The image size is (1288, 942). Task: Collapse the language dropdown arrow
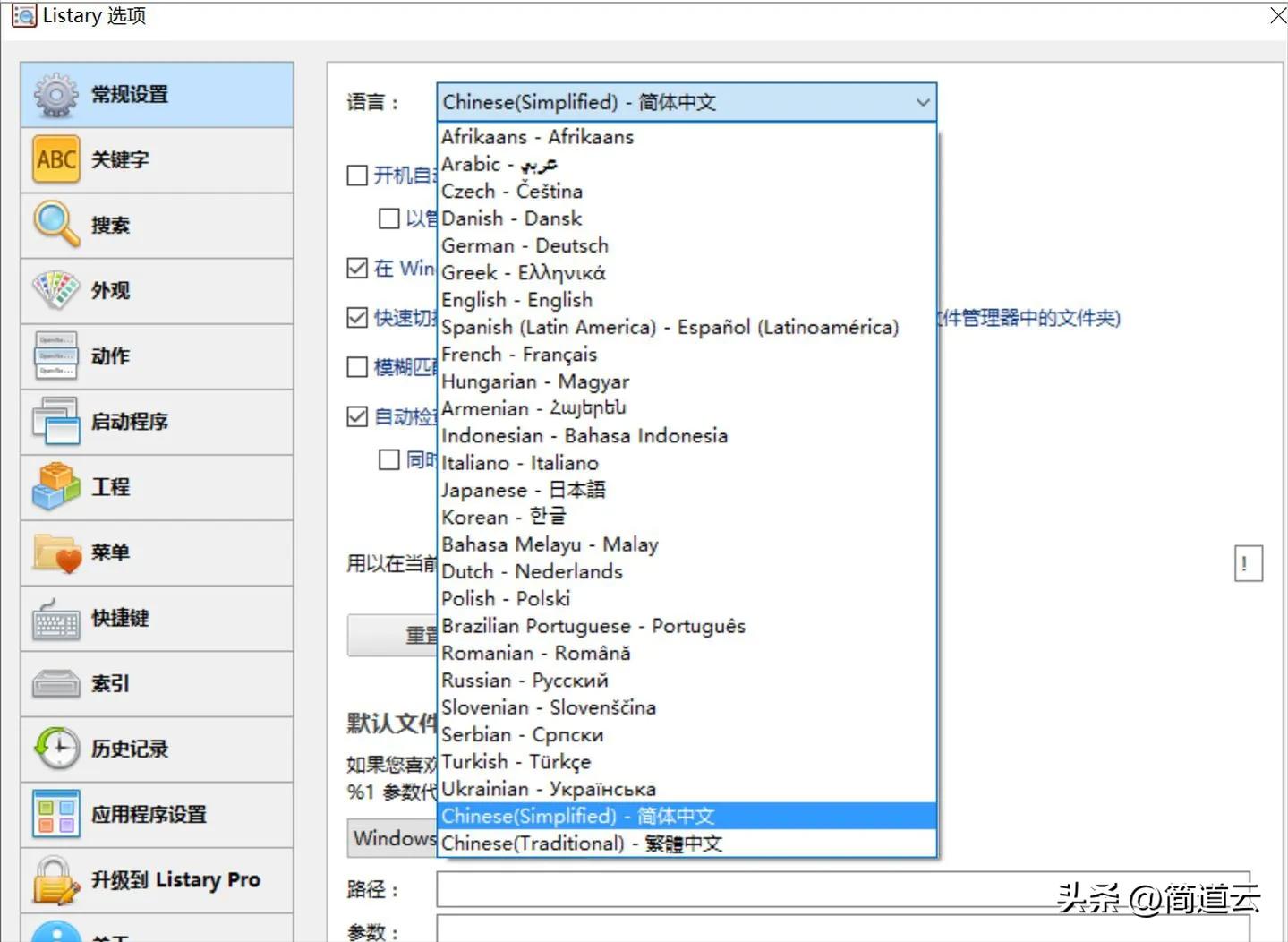923,102
